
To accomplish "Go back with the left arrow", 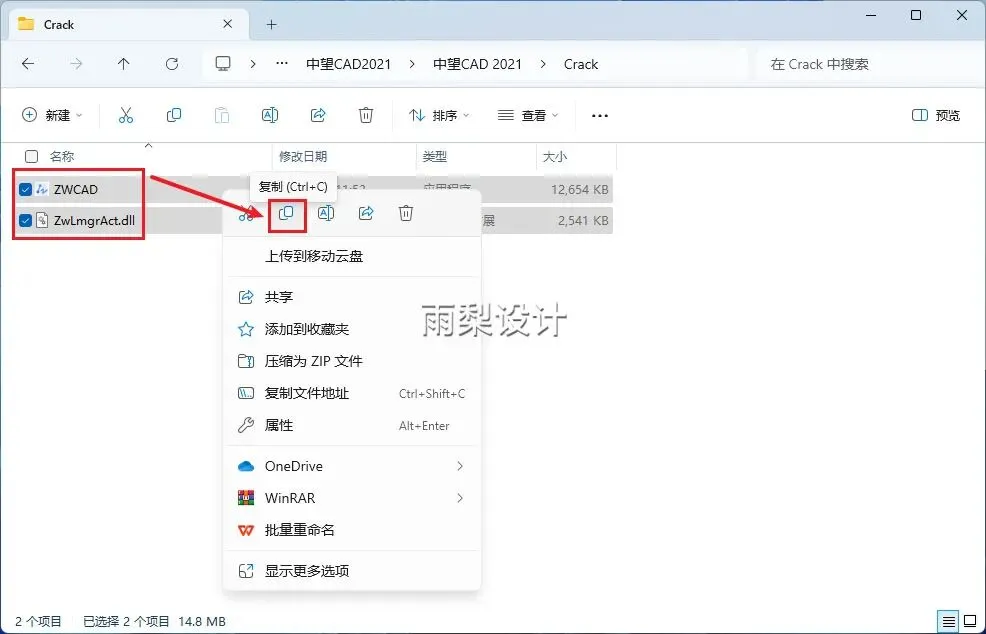I will pyautogui.click(x=28, y=64).
